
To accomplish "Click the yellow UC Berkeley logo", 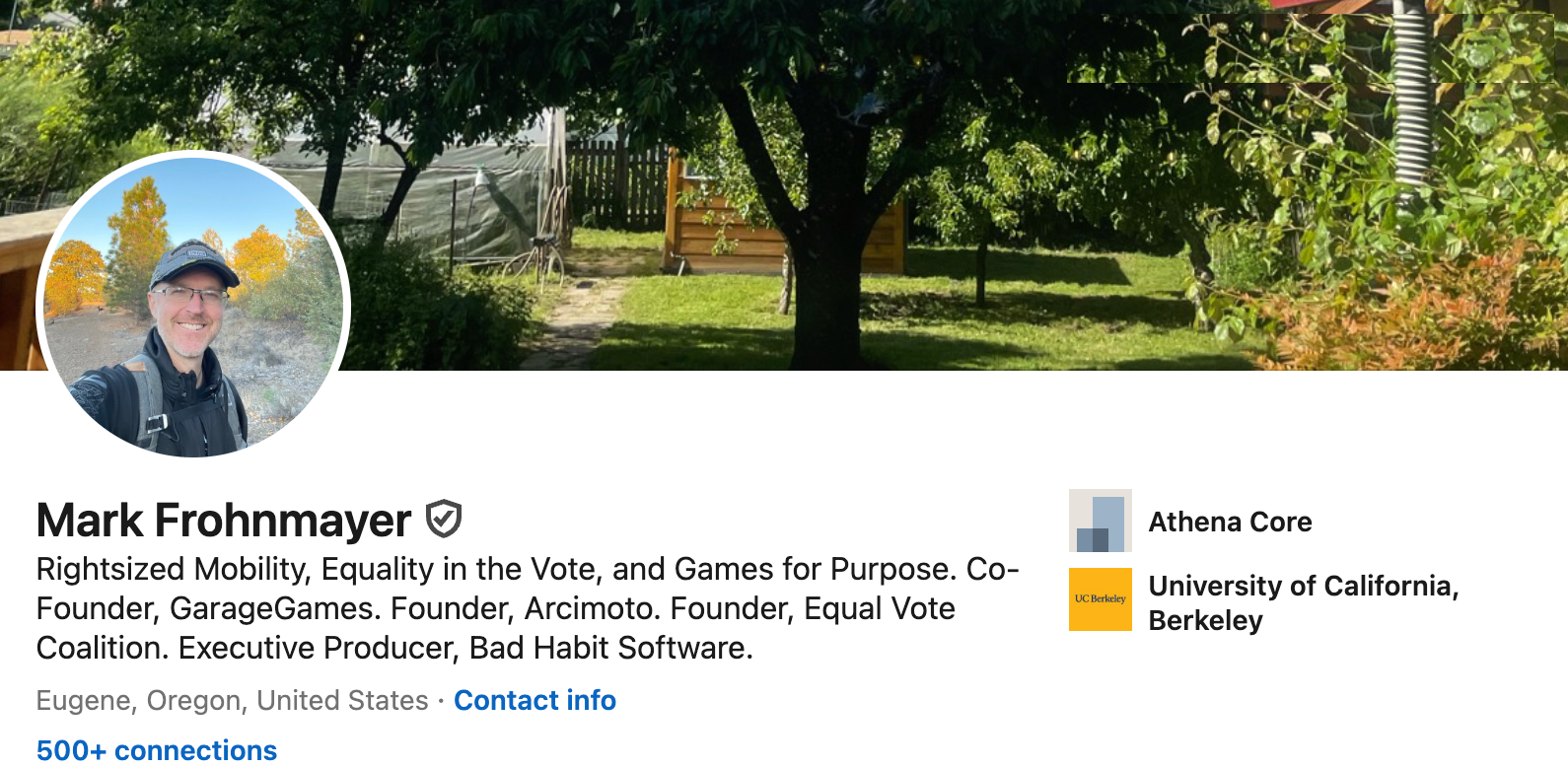I will (1100, 599).
